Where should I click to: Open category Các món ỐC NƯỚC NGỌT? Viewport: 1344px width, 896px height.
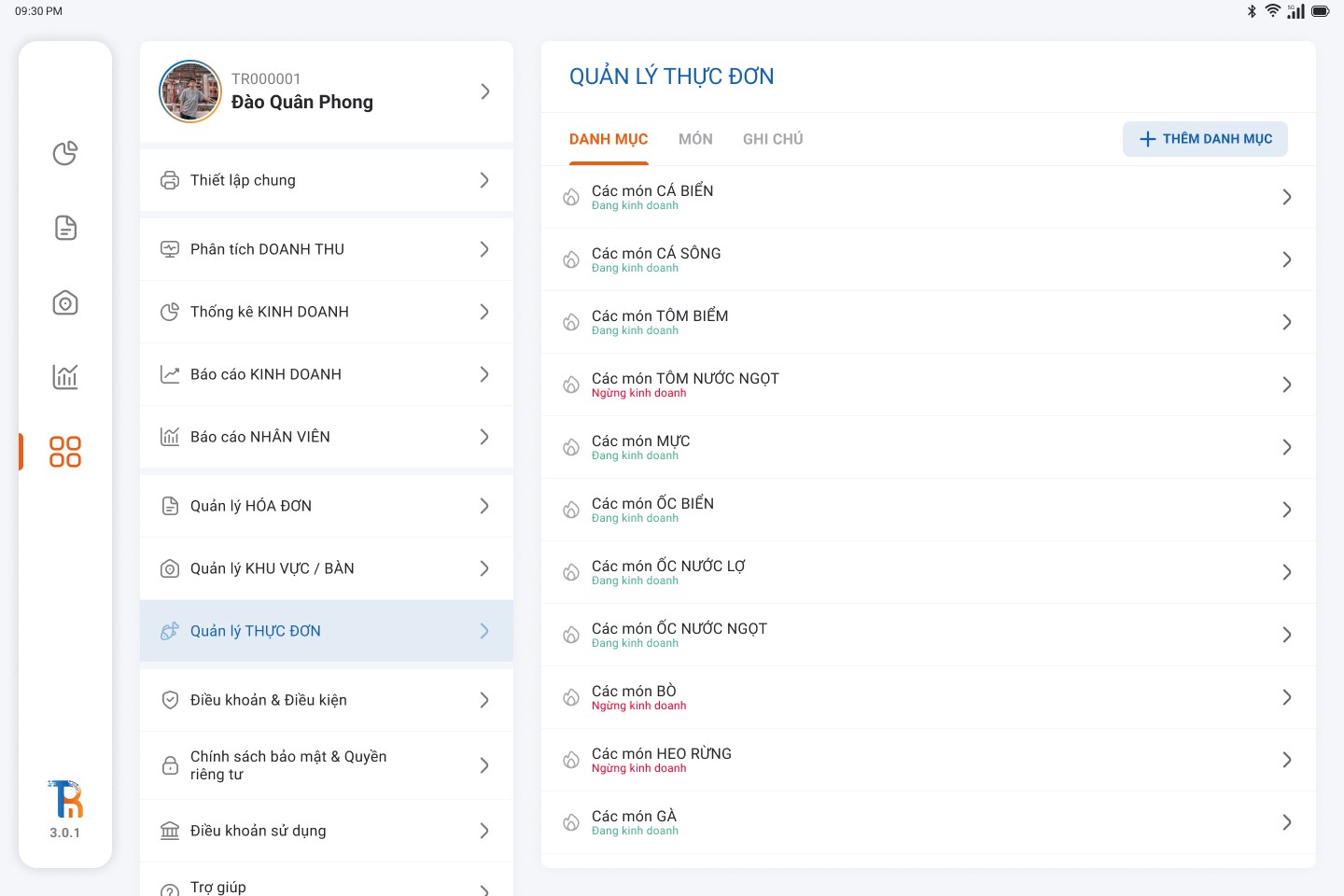[x=929, y=635]
